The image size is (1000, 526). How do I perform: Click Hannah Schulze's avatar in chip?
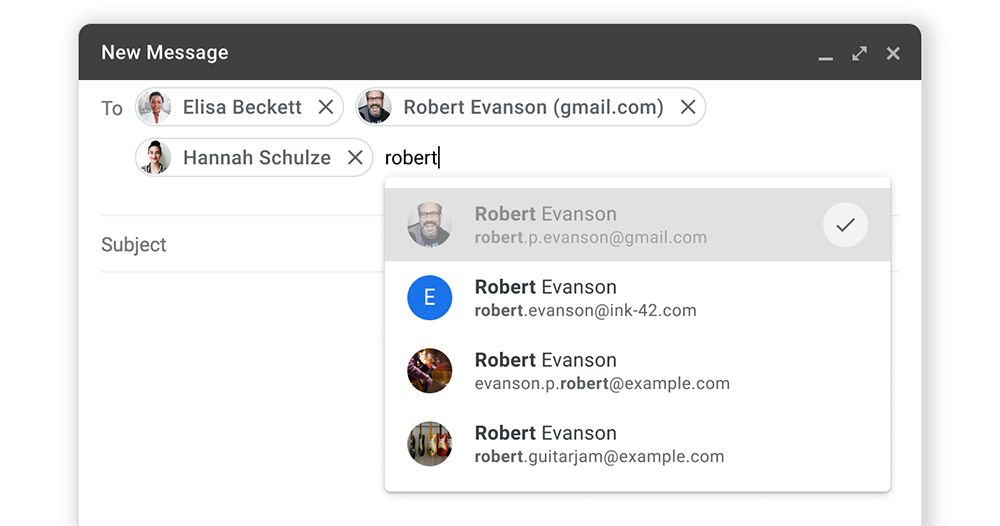(x=154, y=157)
